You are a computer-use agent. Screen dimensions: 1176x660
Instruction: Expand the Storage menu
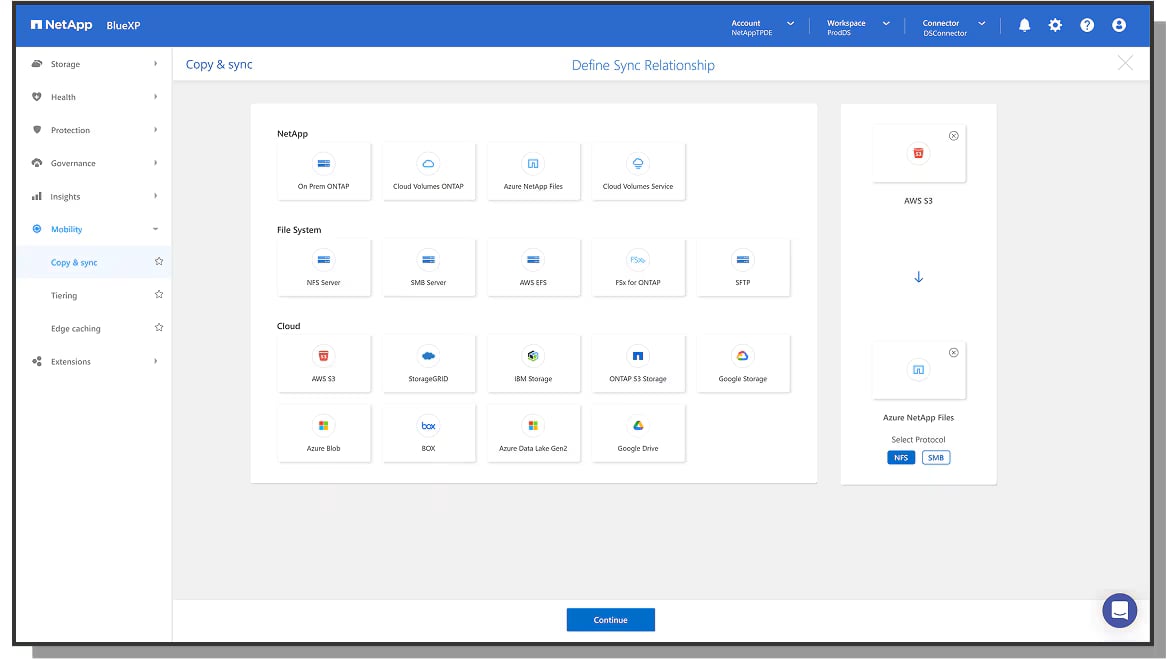pyautogui.click(x=94, y=64)
